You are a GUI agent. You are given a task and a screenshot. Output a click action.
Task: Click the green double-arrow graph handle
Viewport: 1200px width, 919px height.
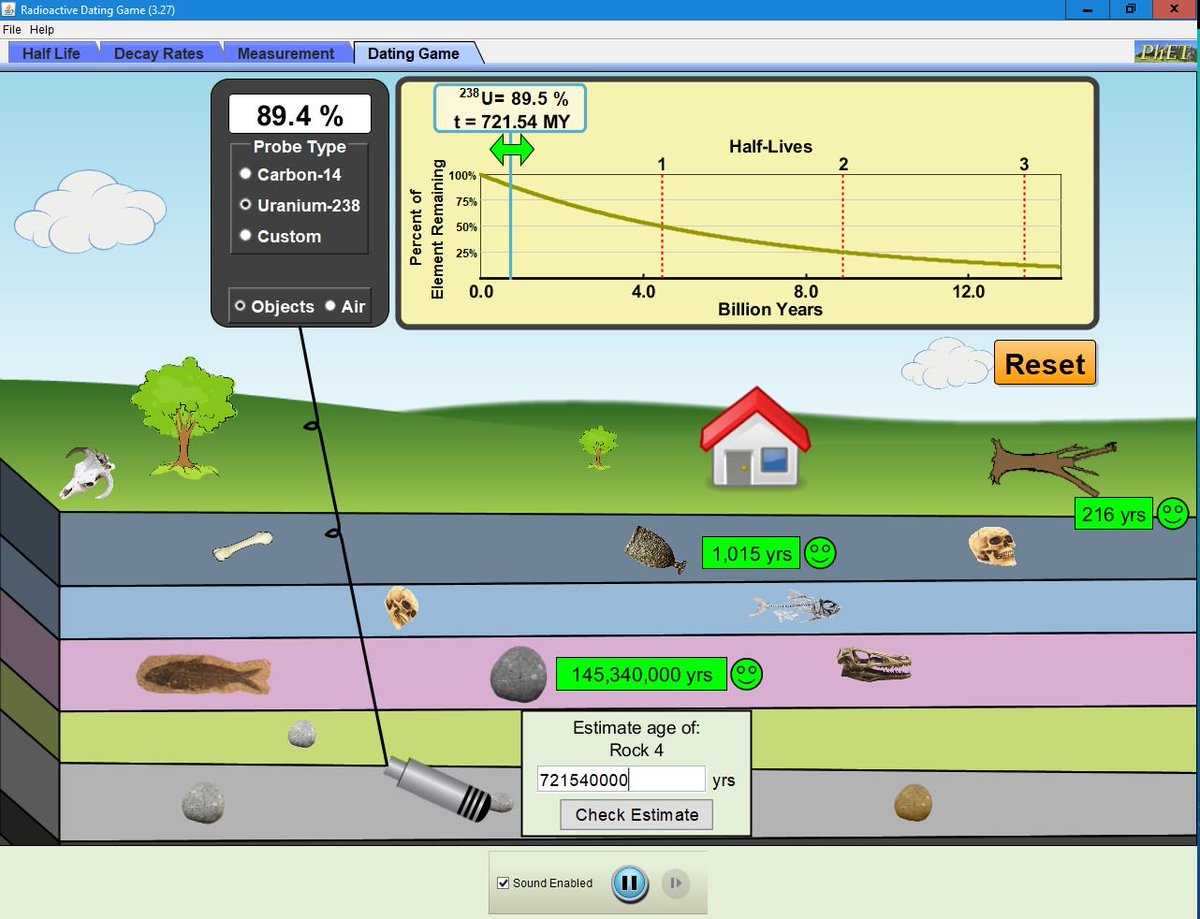(511, 150)
